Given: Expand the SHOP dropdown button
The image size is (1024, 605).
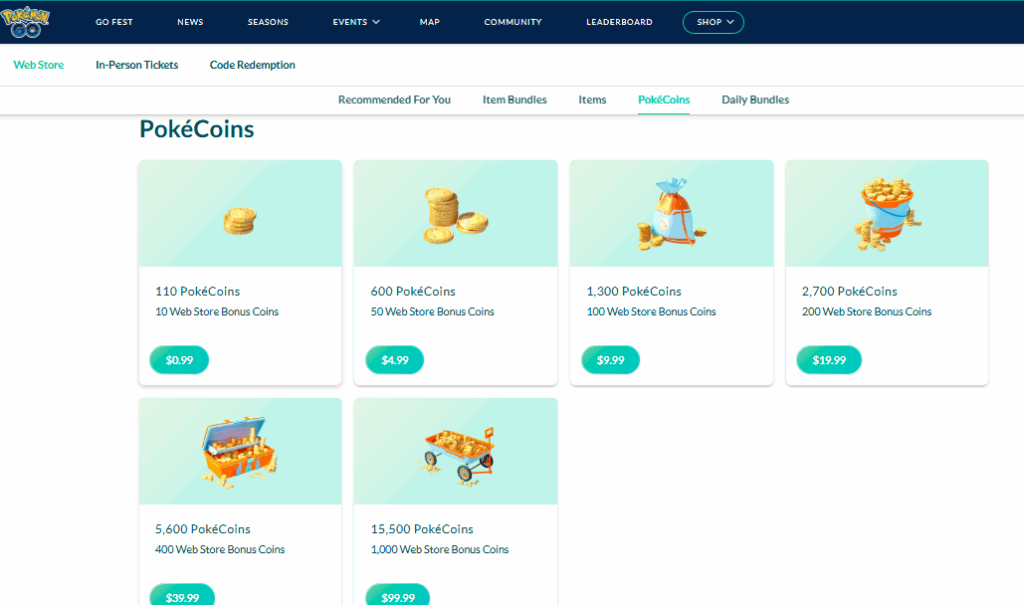Looking at the screenshot, I should pyautogui.click(x=713, y=22).
